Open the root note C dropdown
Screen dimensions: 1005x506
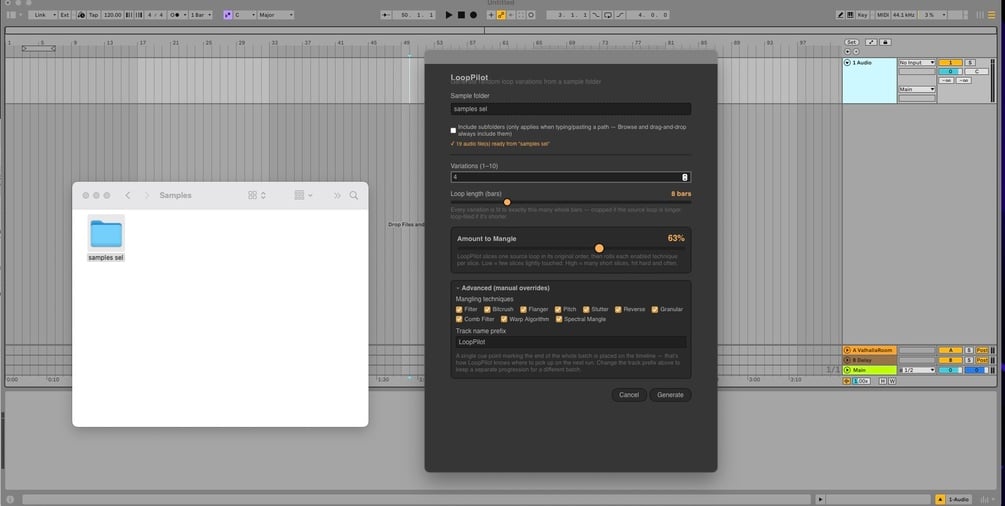(245, 15)
